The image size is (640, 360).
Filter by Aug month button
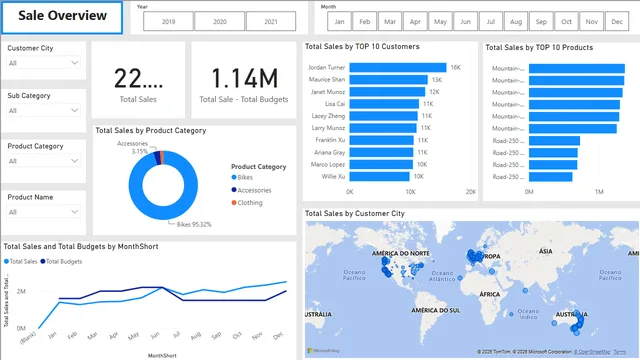point(516,22)
